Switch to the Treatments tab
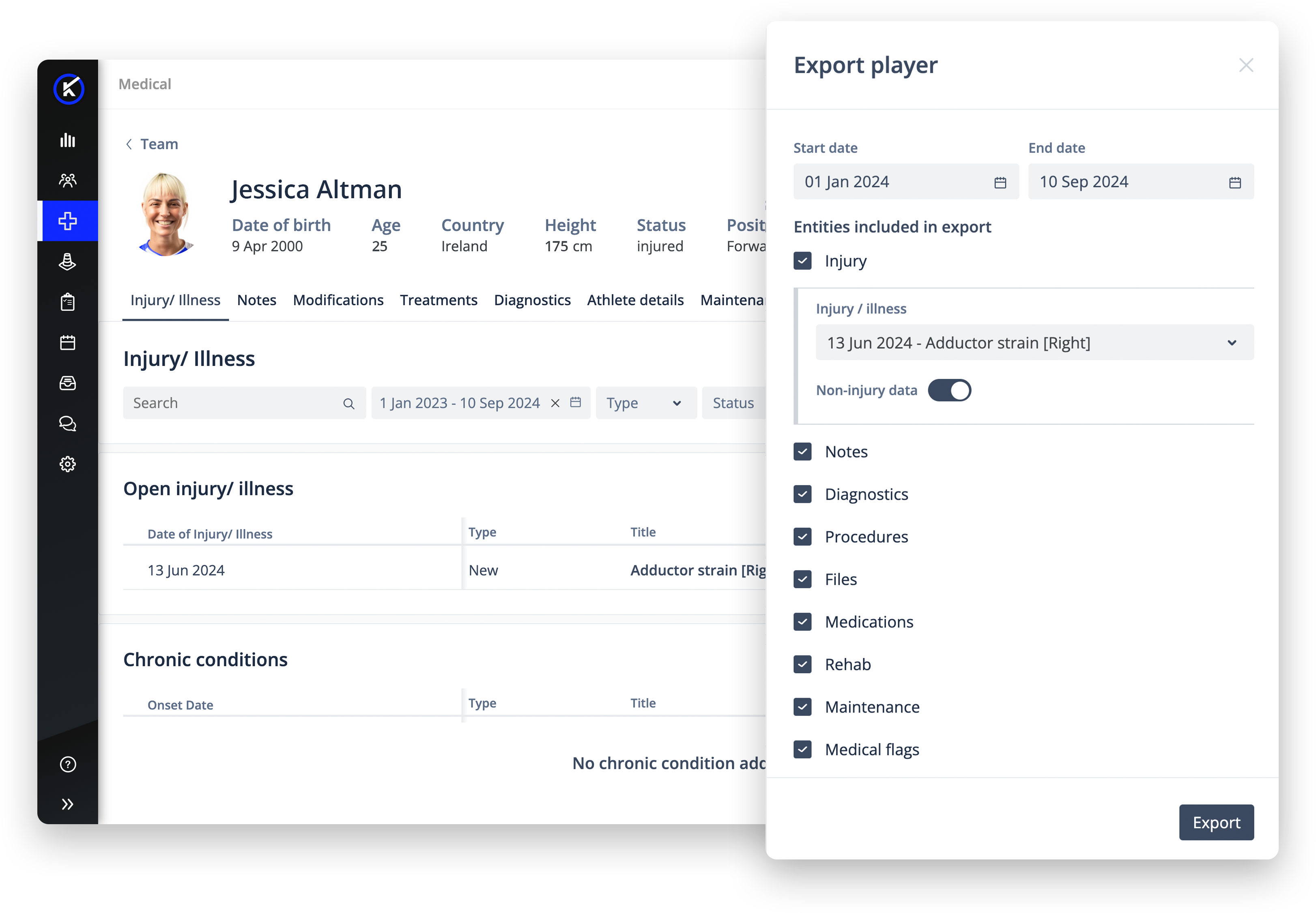Viewport: 1316px width, 913px height. 438,300
